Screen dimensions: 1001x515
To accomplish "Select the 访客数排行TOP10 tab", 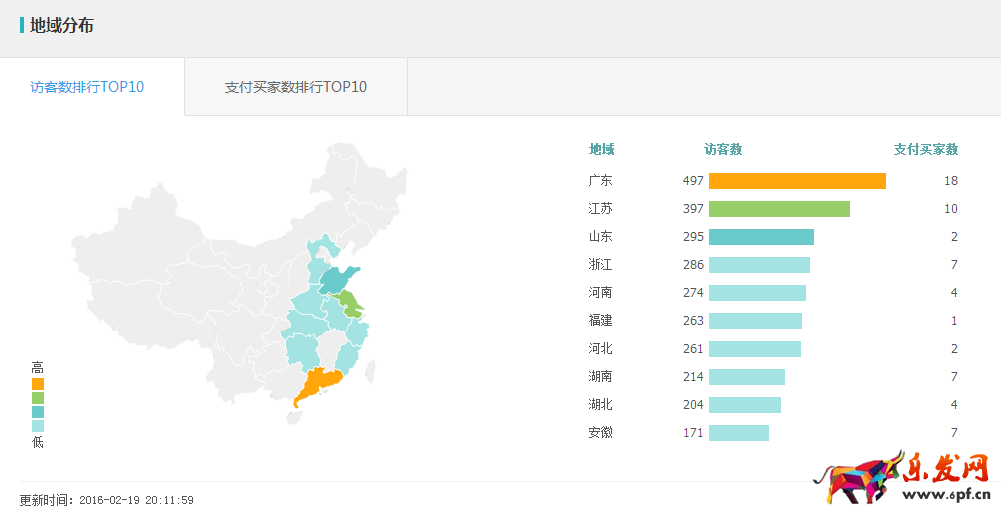I will click(87, 87).
